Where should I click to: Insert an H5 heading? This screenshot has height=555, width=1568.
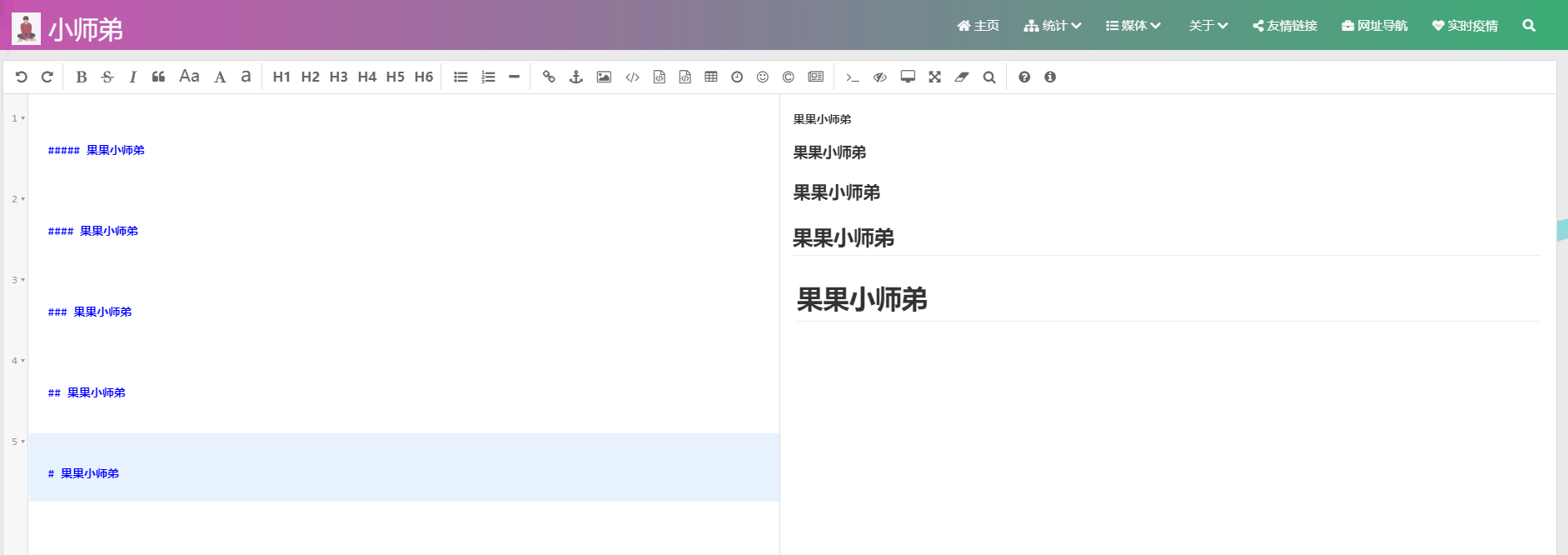coord(395,77)
